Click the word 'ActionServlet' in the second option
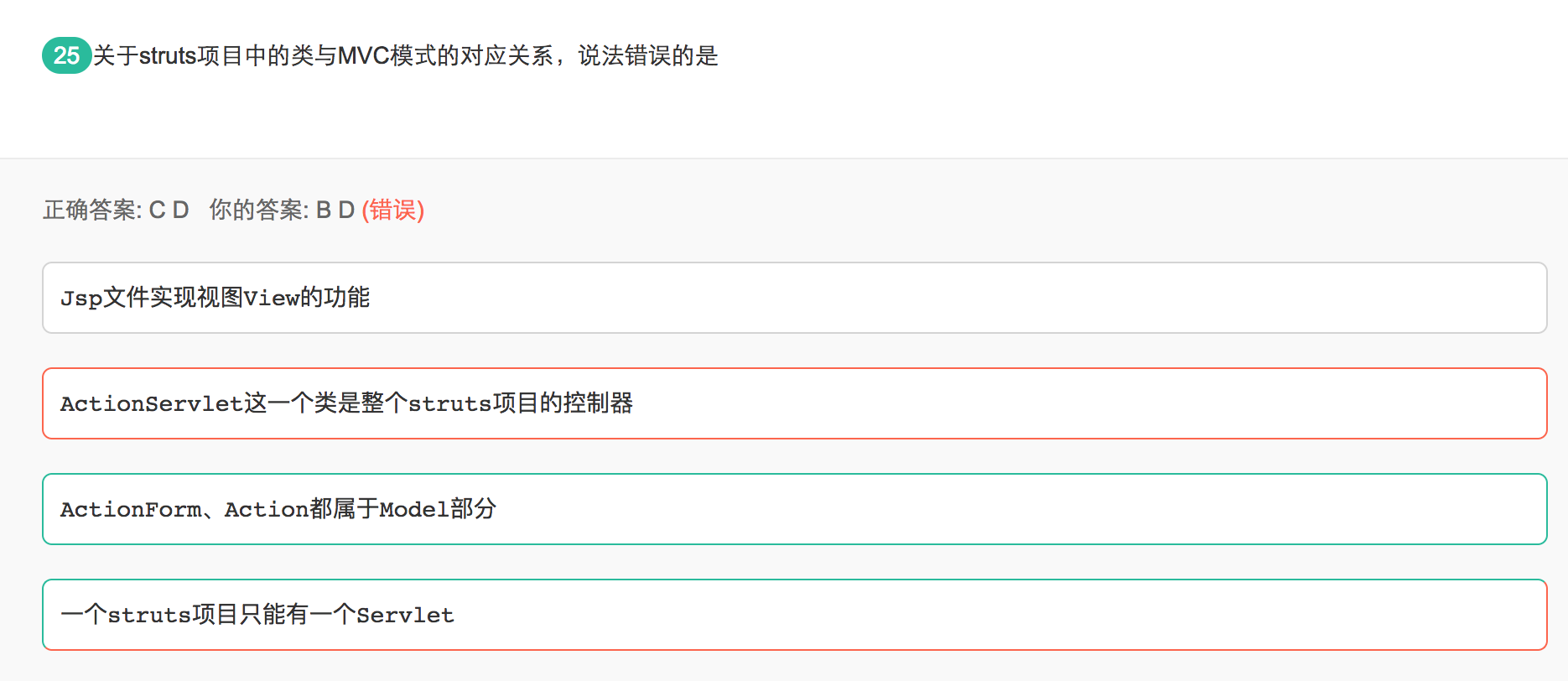 click(x=151, y=403)
